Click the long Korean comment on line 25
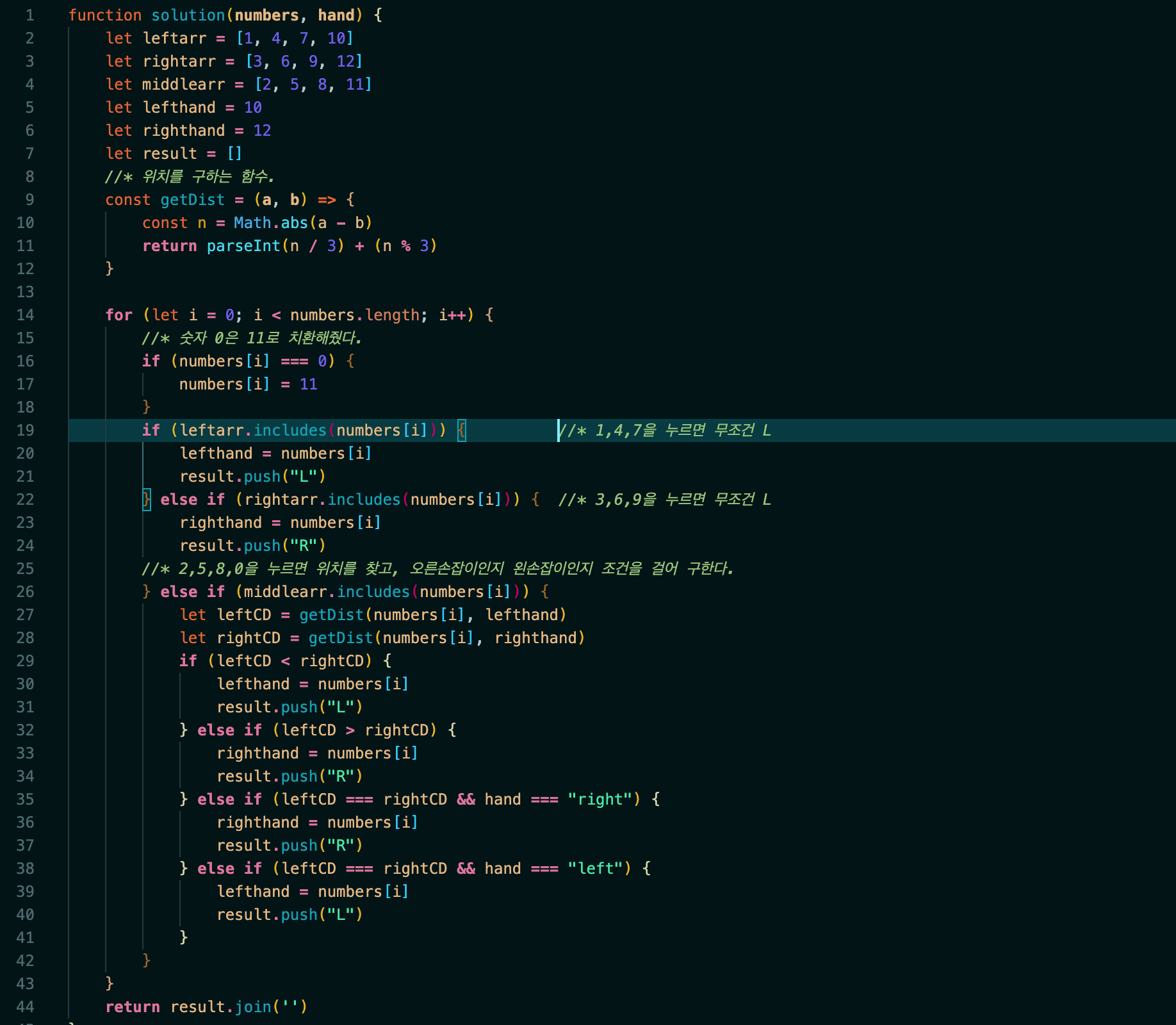Image resolution: width=1176 pixels, height=1025 pixels. 437,569
